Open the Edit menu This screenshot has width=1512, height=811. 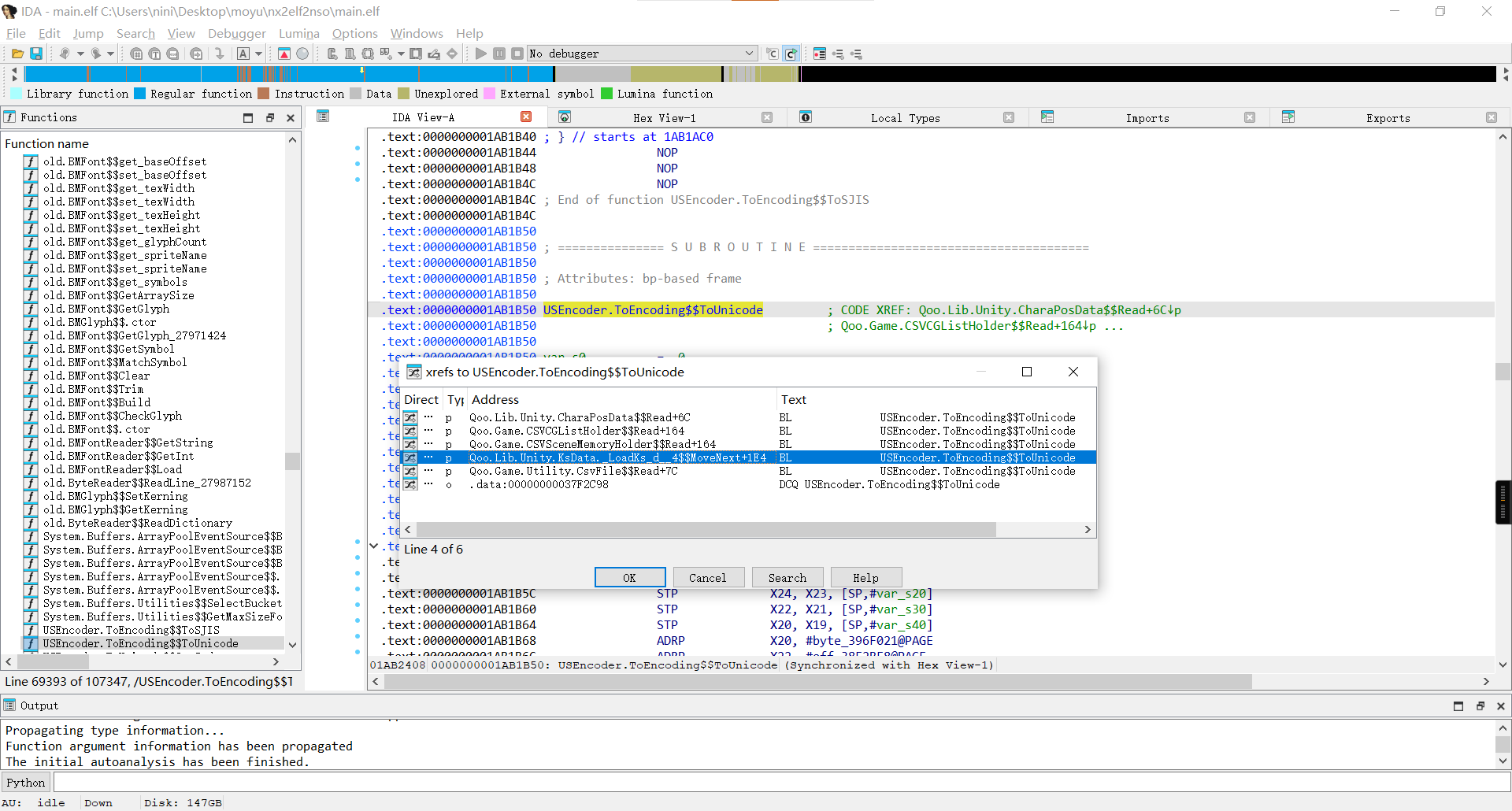(x=49, y=33)
